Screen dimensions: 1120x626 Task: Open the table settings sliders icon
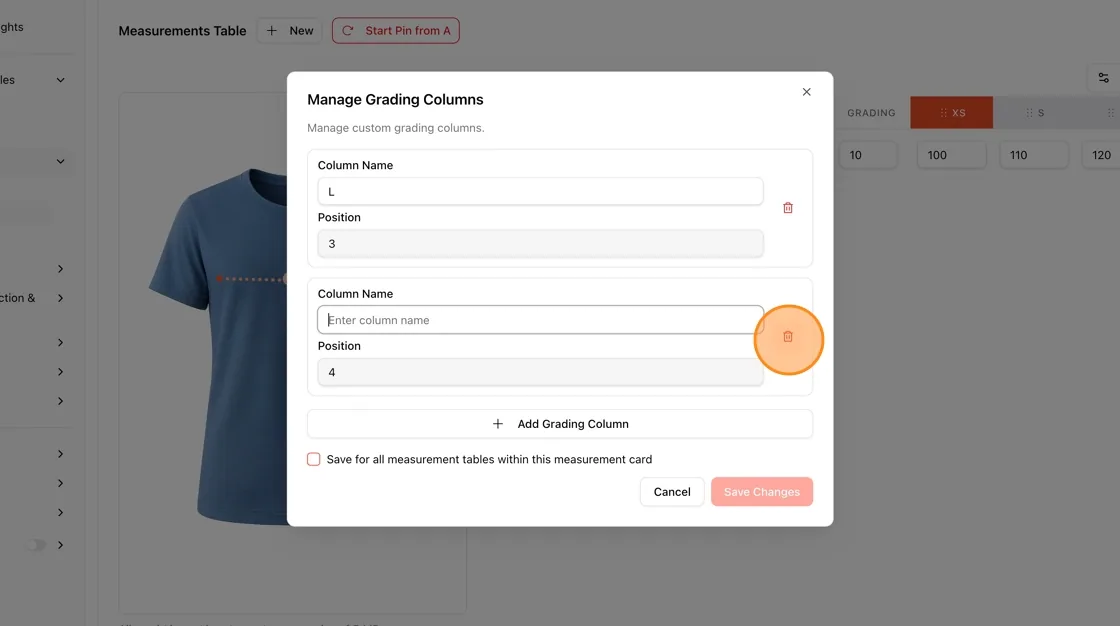click(1104, 78)
